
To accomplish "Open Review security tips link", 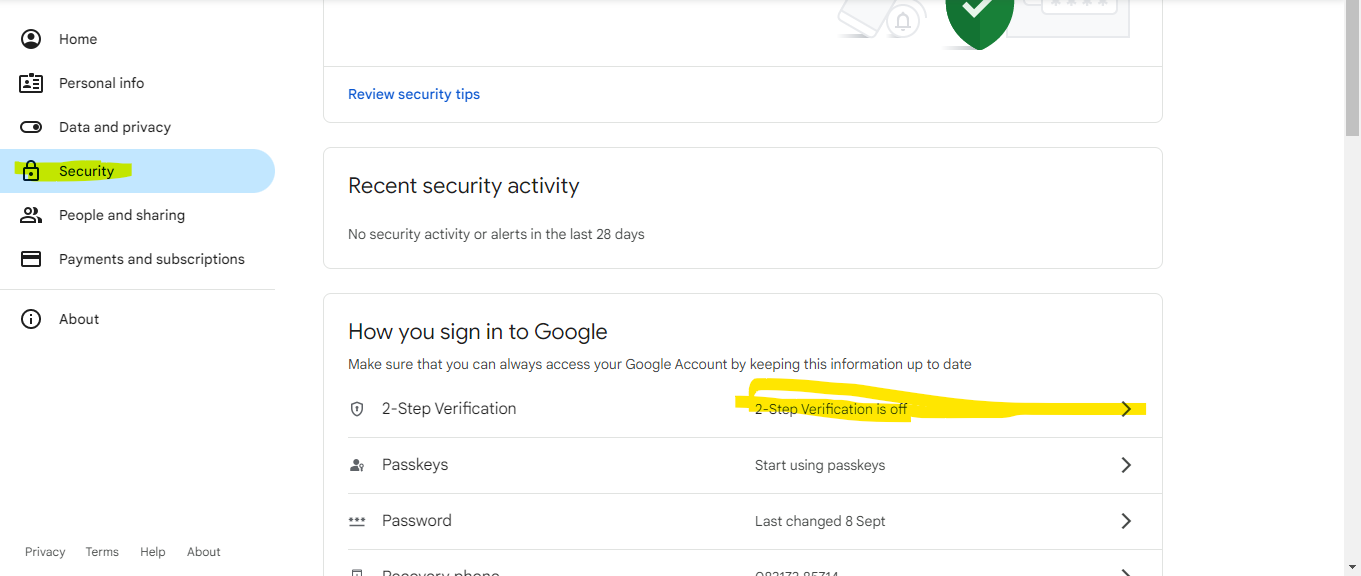I will (414, 94).
